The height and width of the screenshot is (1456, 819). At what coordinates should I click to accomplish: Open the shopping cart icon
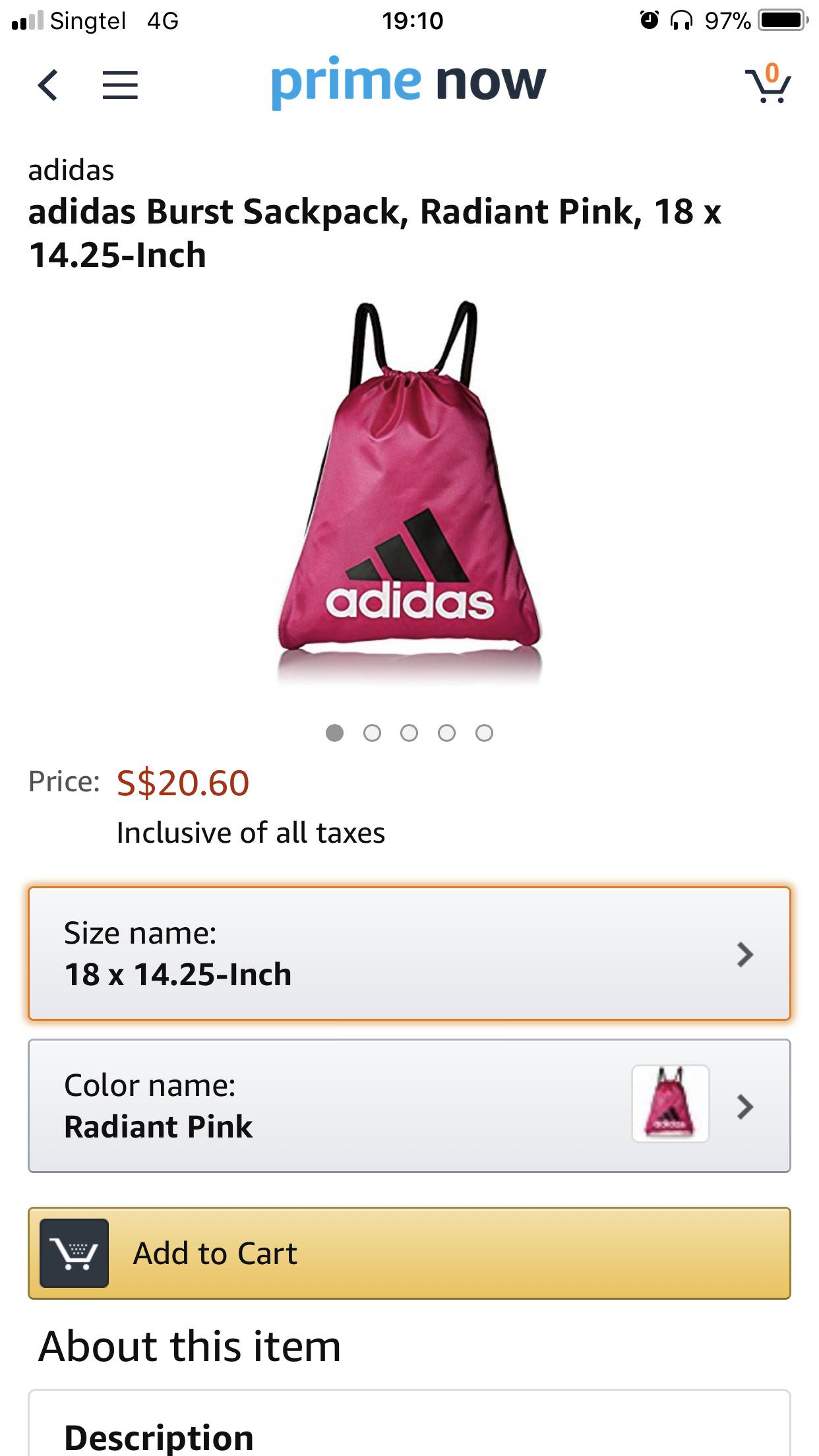coord(768,84)
